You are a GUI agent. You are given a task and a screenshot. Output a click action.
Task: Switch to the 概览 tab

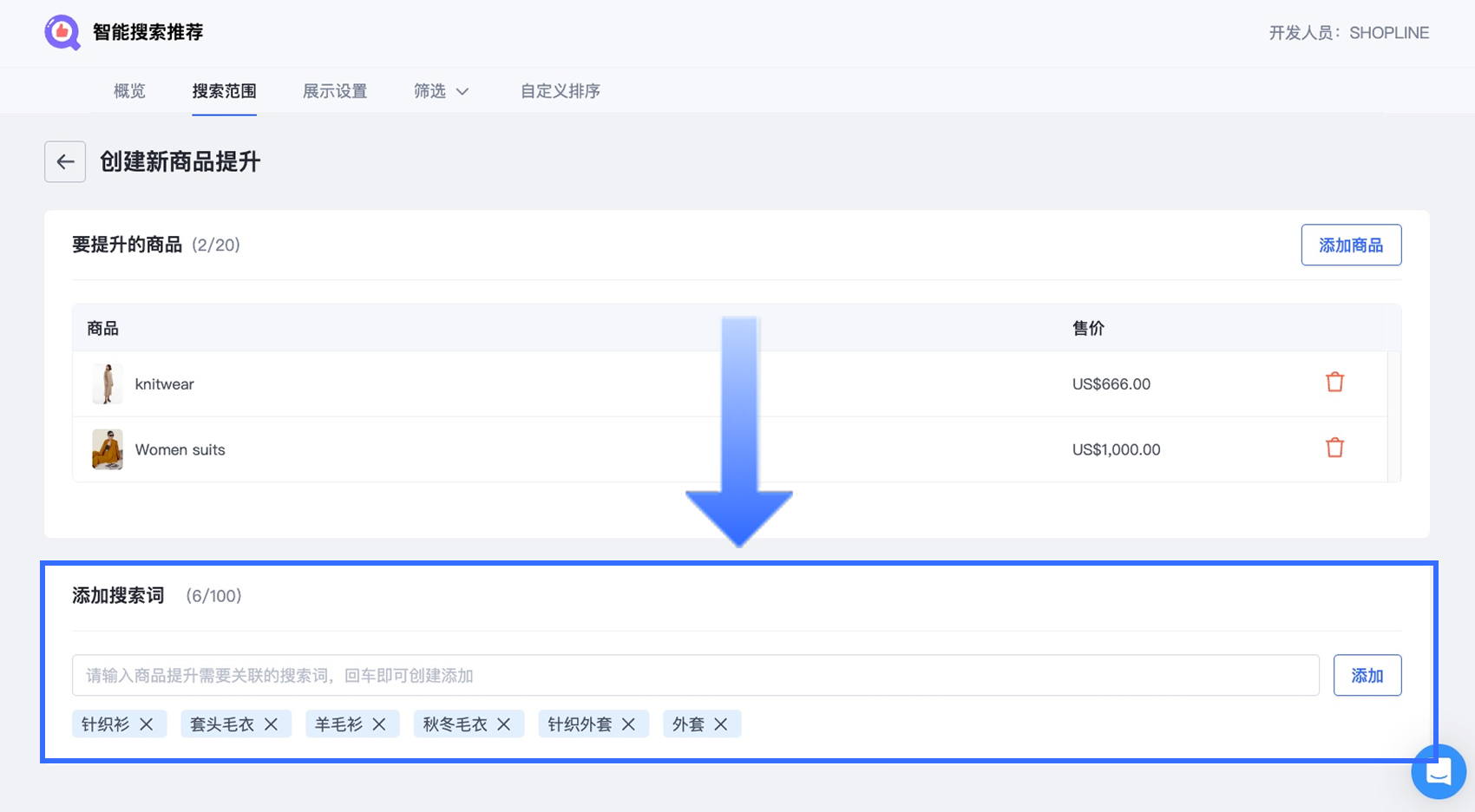pyautogui.click(x=129, y=91)
